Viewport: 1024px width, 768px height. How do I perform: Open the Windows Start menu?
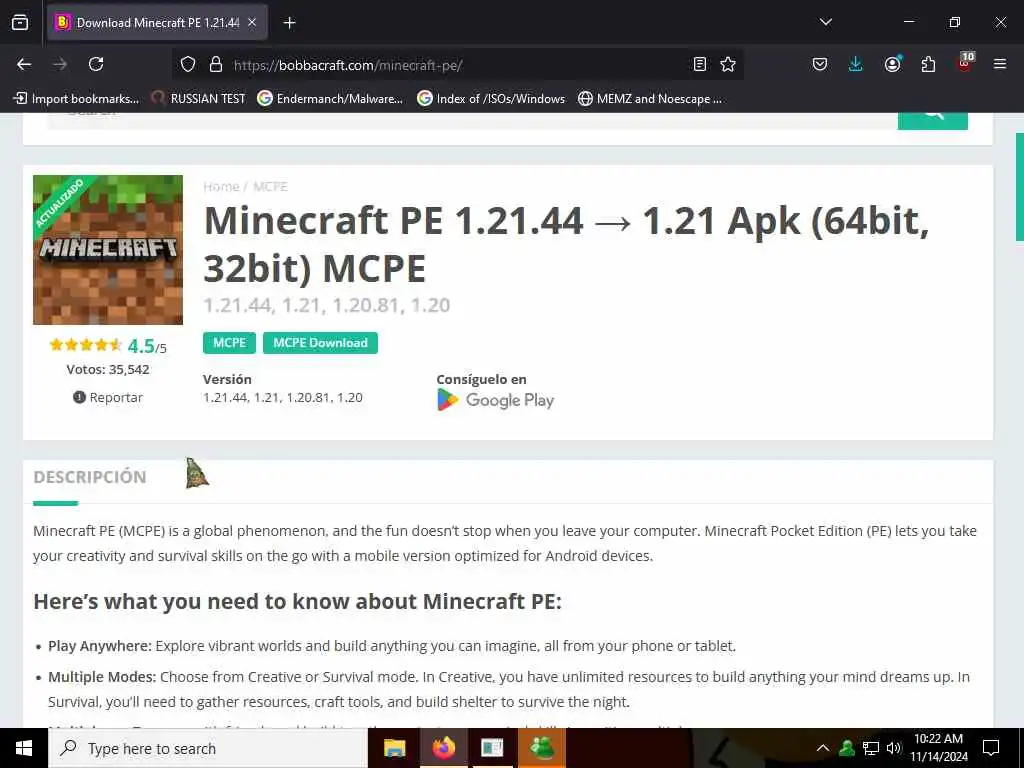click(x=24, y=748)
